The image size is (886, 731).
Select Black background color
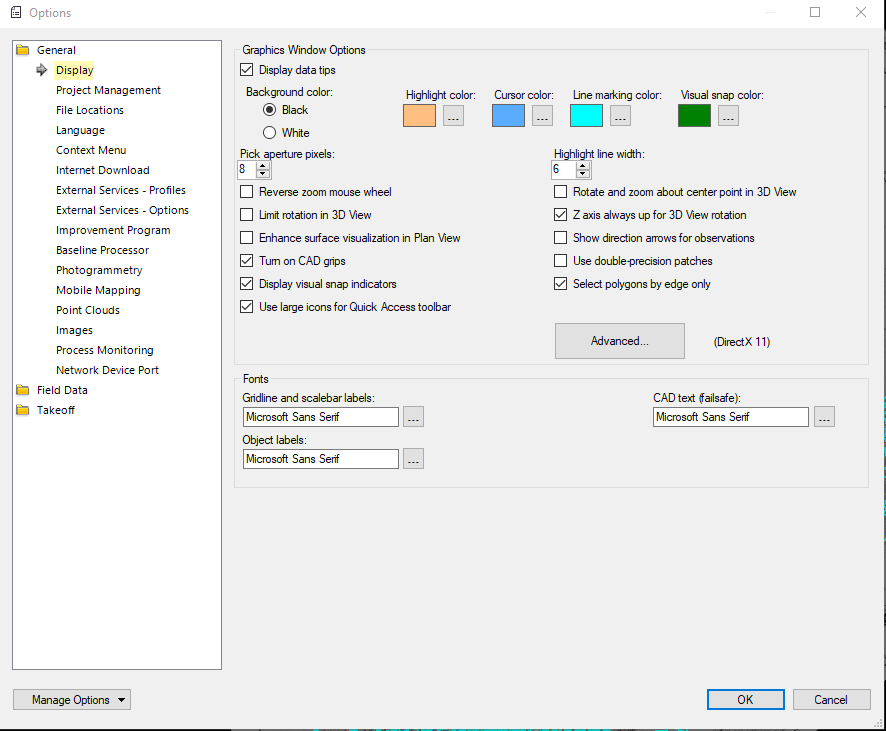click(270, 110)
